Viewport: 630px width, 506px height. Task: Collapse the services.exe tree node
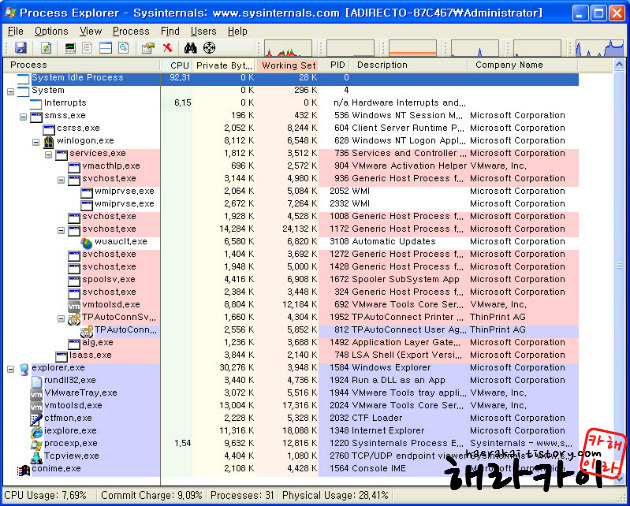[49, 154]
